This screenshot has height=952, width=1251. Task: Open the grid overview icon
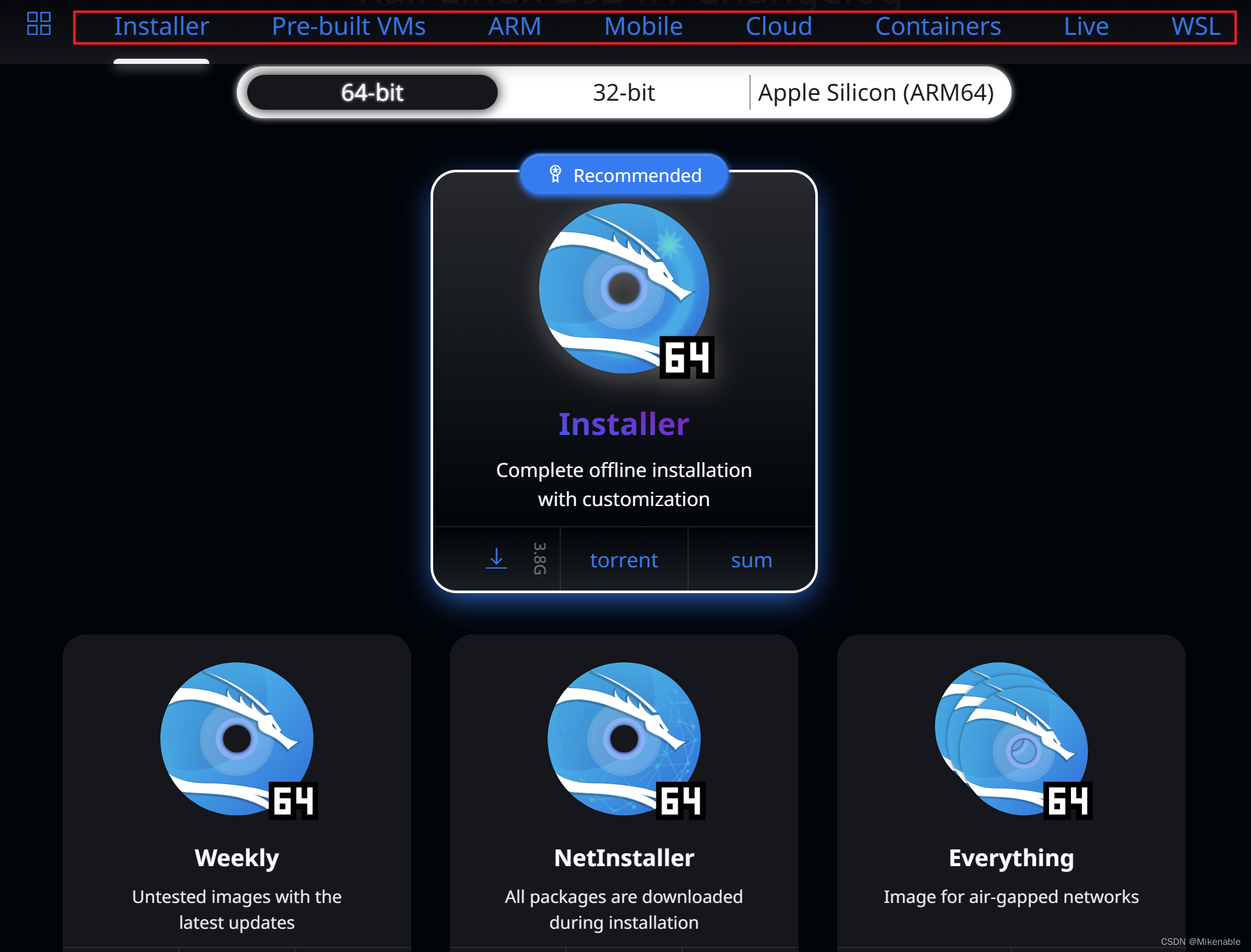point(39,24)
